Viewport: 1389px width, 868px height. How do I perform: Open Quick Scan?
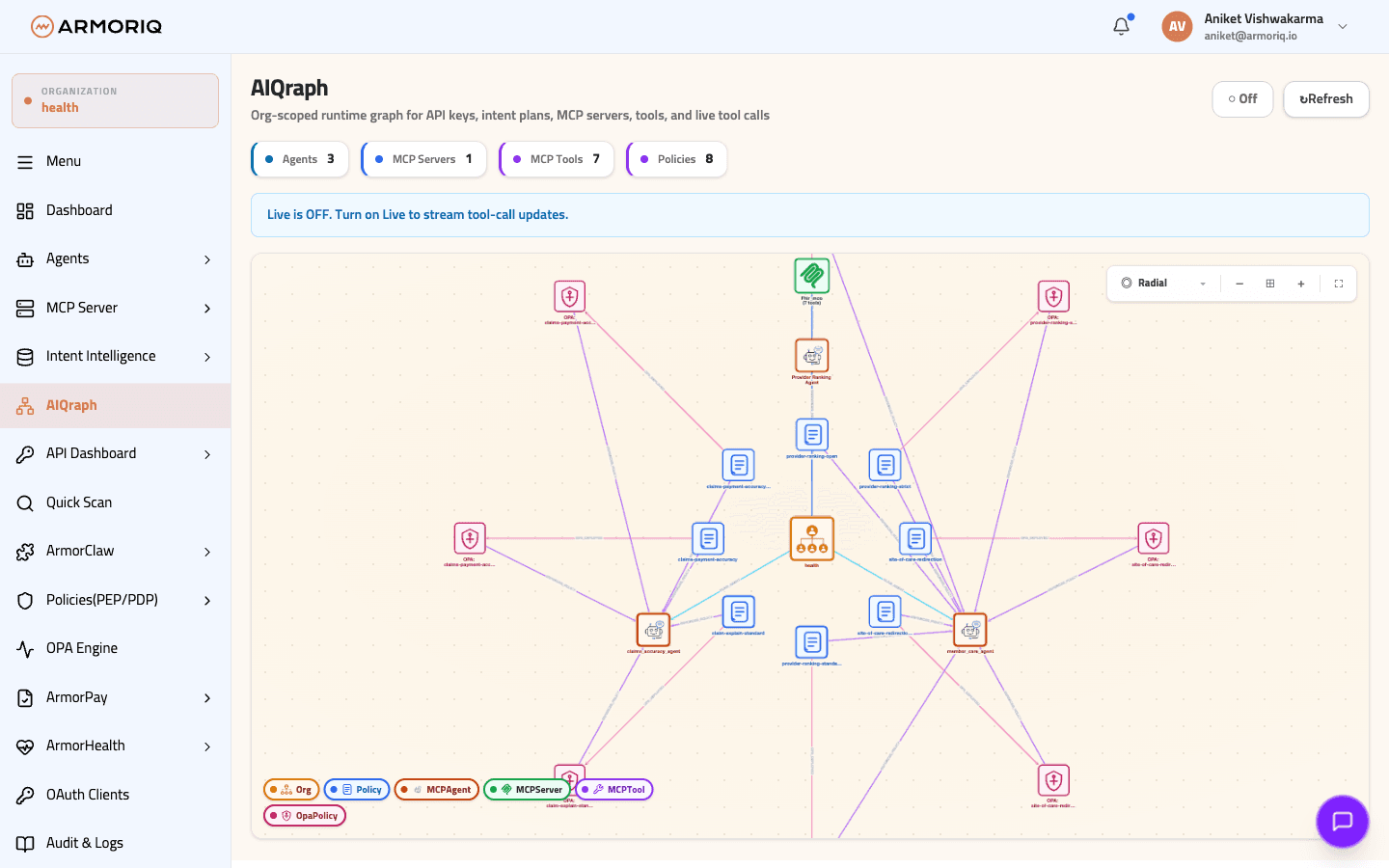[x=115, y=502]
